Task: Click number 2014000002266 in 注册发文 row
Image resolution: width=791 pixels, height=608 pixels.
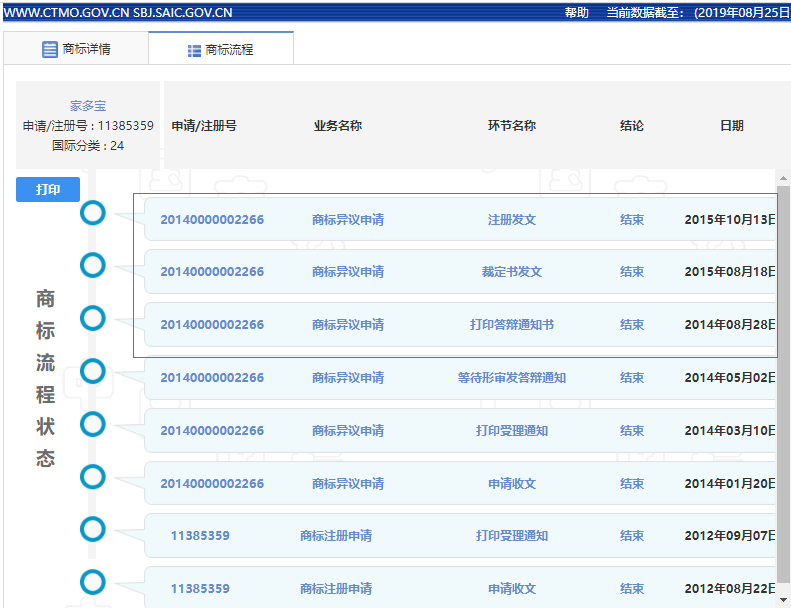Action: coord(212,219)
